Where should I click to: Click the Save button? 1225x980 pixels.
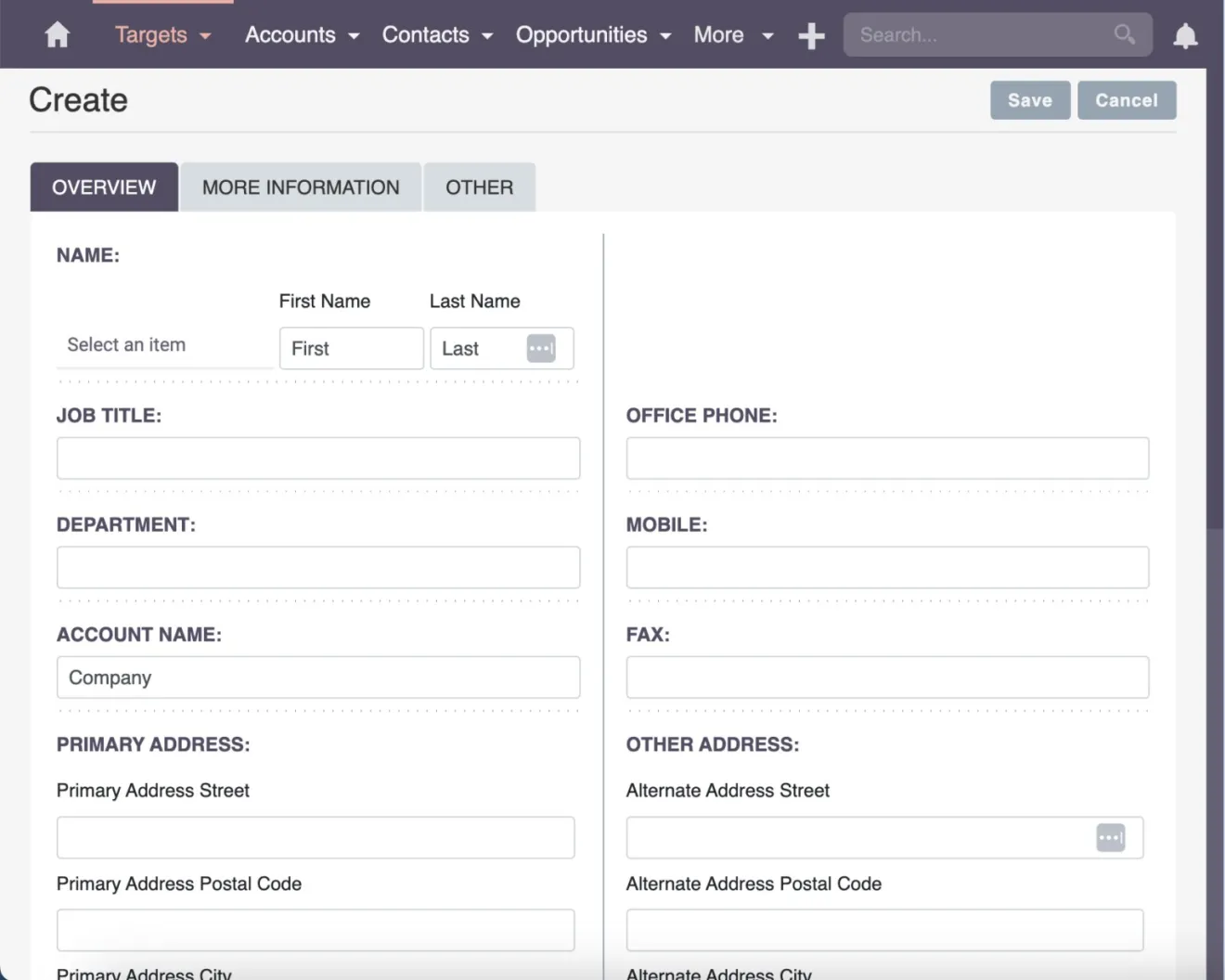tap(1030, 100)
